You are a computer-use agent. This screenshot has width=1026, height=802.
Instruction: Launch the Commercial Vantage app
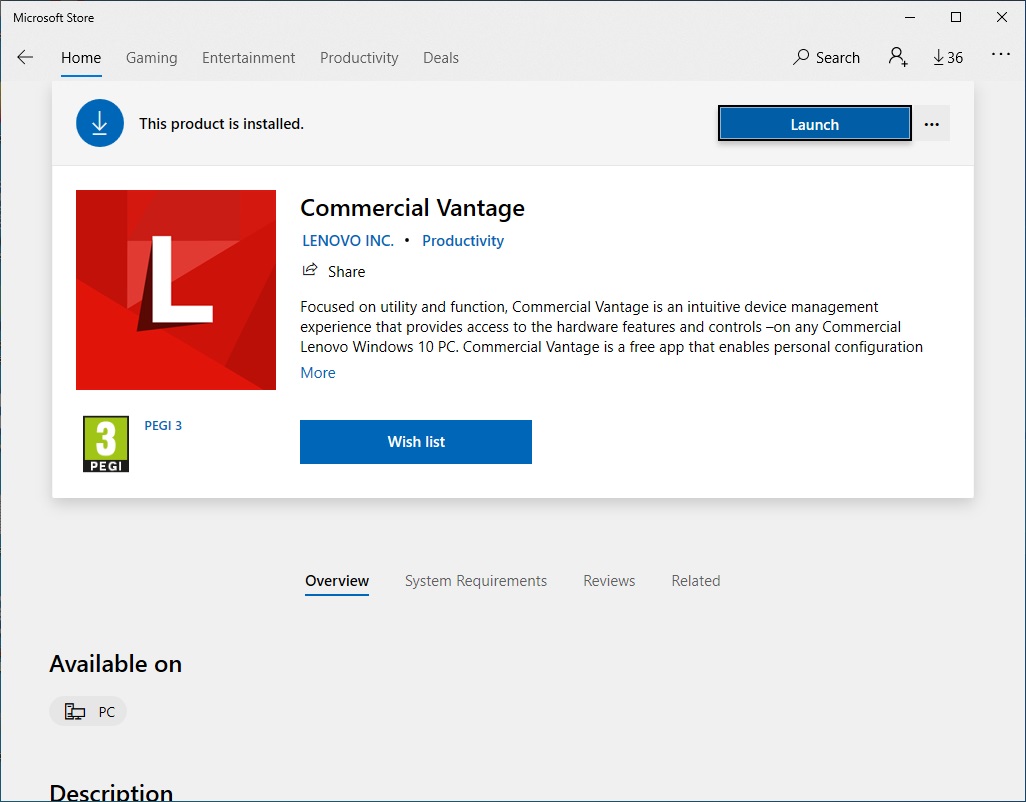813,123
